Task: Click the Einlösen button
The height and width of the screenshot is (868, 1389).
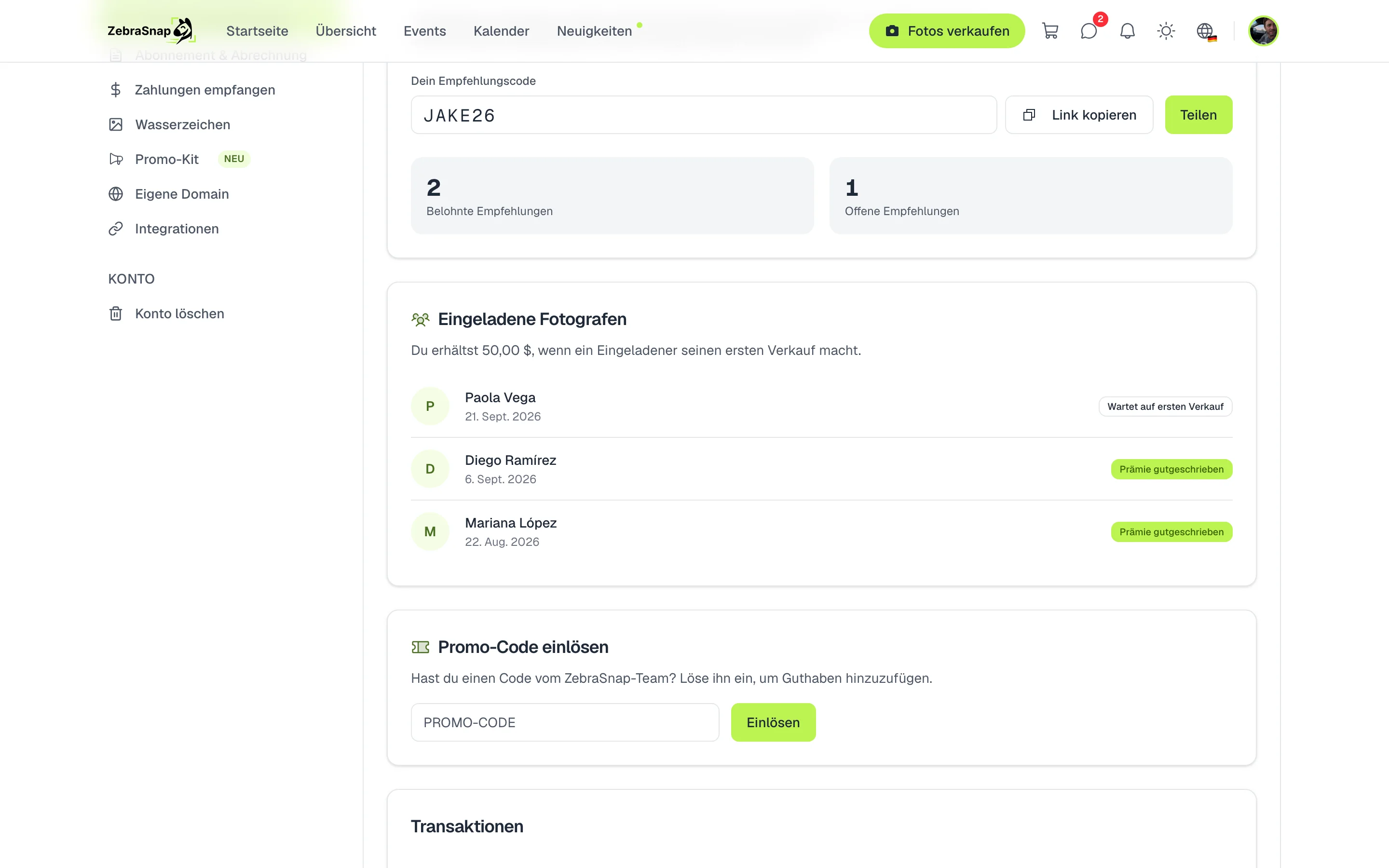Action: tap(773, 722)
